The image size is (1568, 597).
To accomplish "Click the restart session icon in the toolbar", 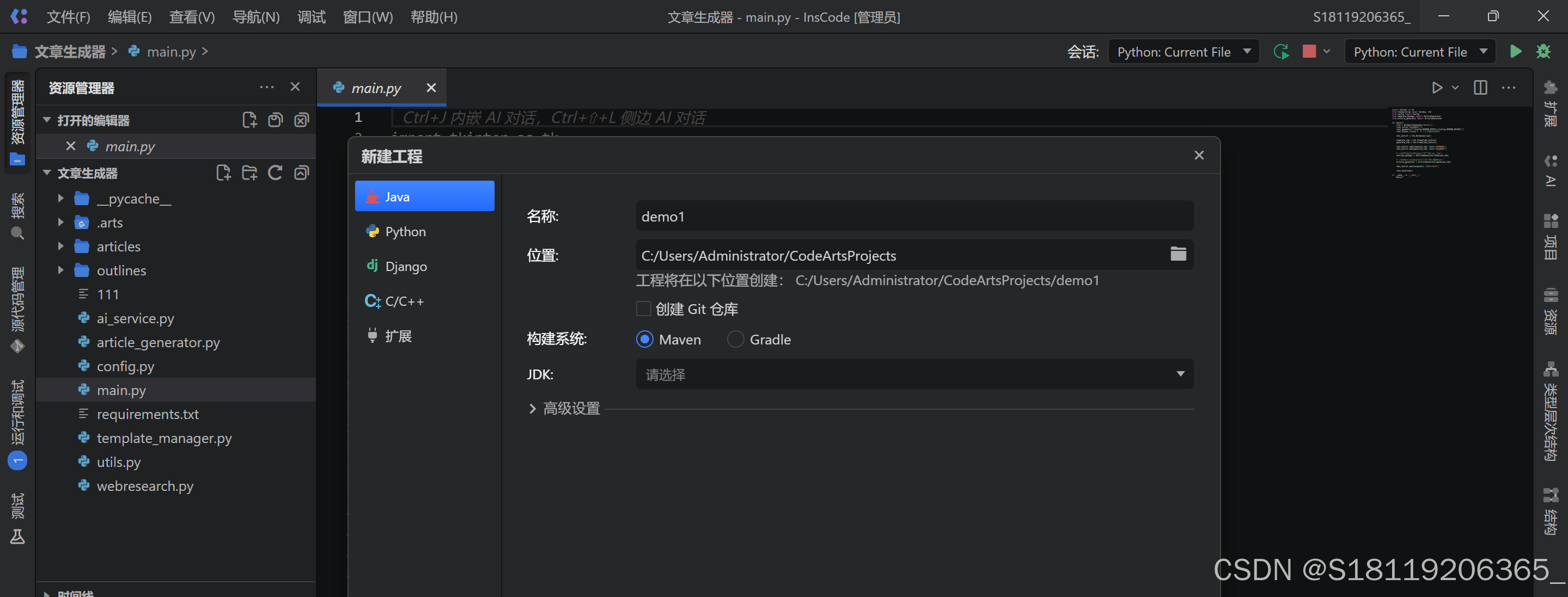I will (x=1282, y=52).
